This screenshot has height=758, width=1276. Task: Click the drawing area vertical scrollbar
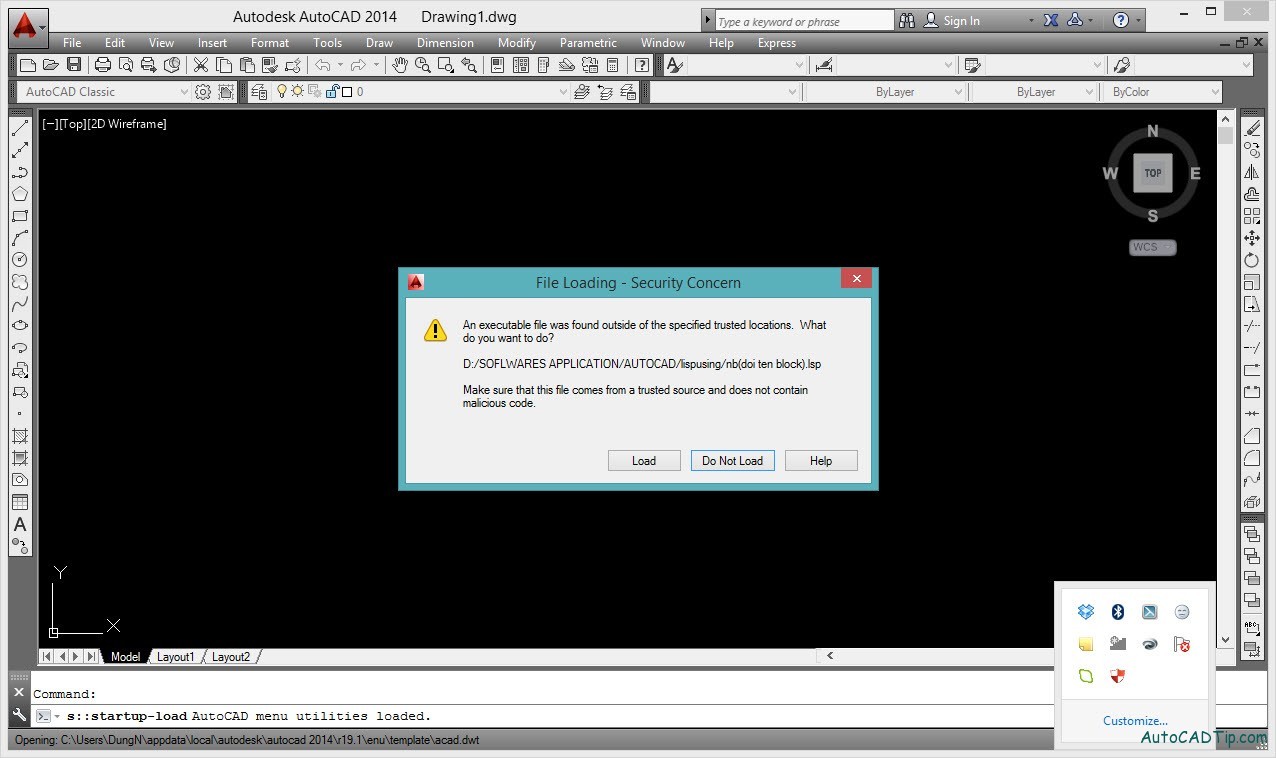pos(1226,379)
